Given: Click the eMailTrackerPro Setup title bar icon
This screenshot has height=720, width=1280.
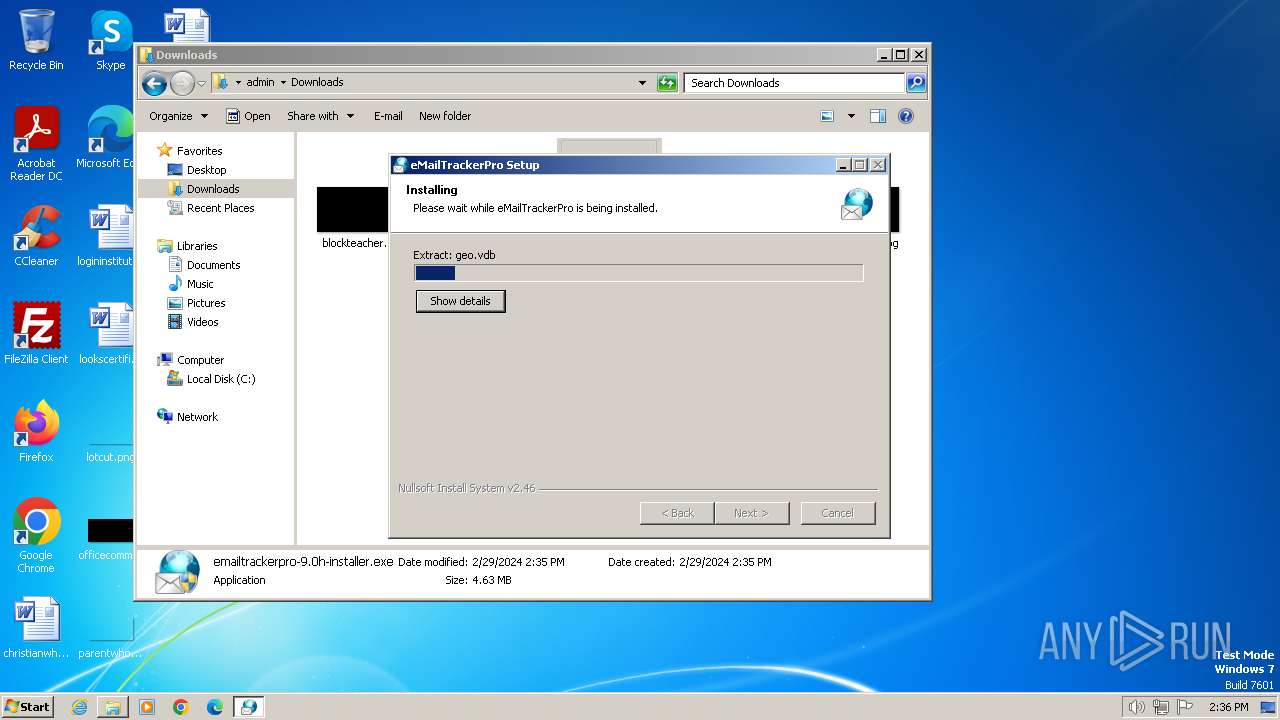Looking at the screenshot, I should (x=400, y=165).
